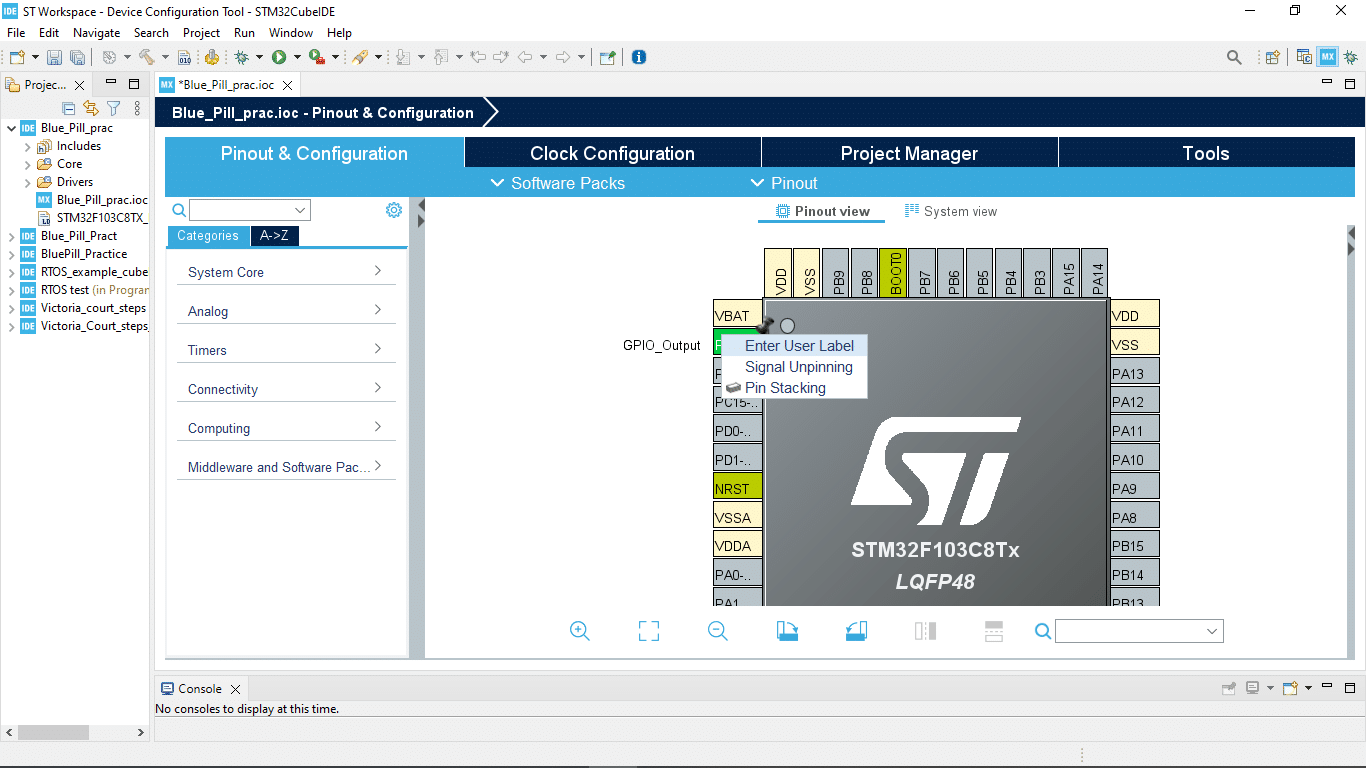Screen dimensions: 1366x768
Task: Rotate the chip counter-clockwise
Action: 856,631
